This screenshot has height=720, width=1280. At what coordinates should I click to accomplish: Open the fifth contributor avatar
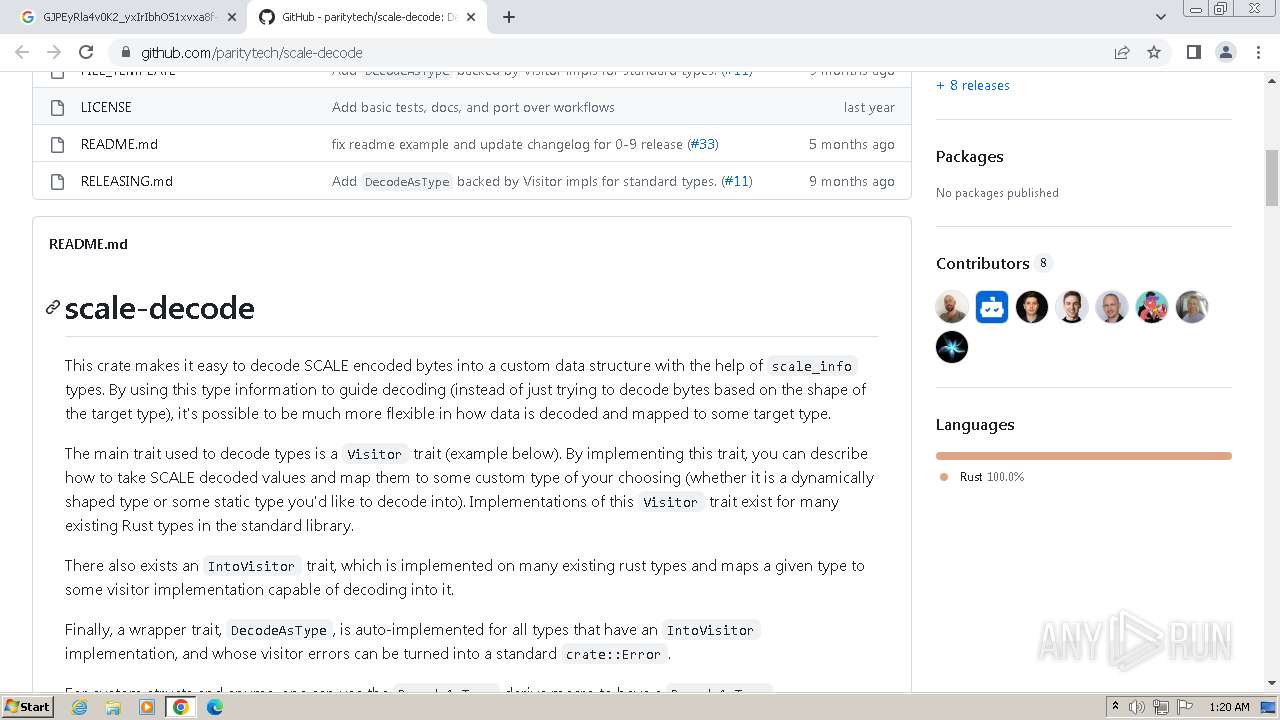point(1112,307)
